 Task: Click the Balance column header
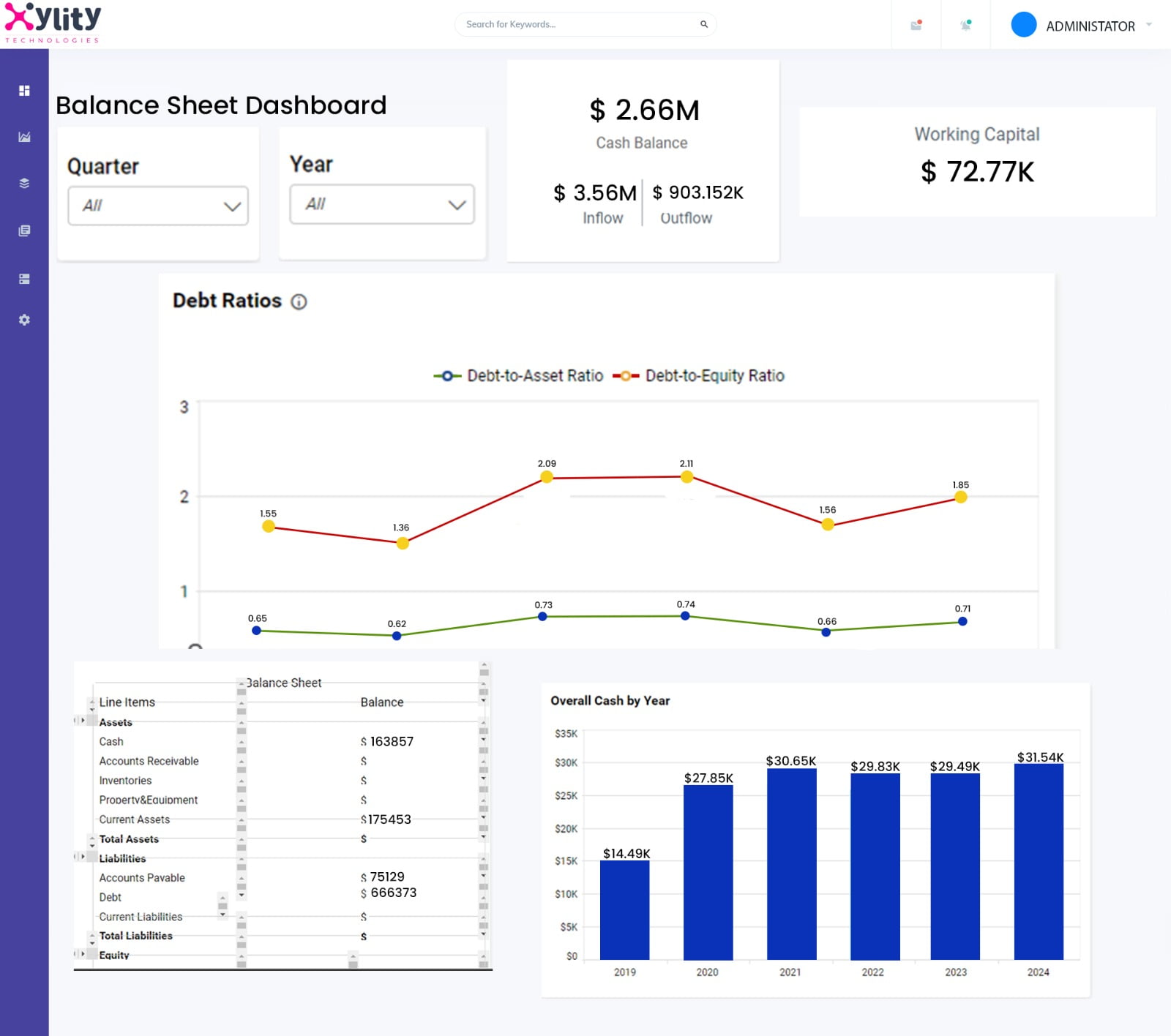(x=382, y=702)
